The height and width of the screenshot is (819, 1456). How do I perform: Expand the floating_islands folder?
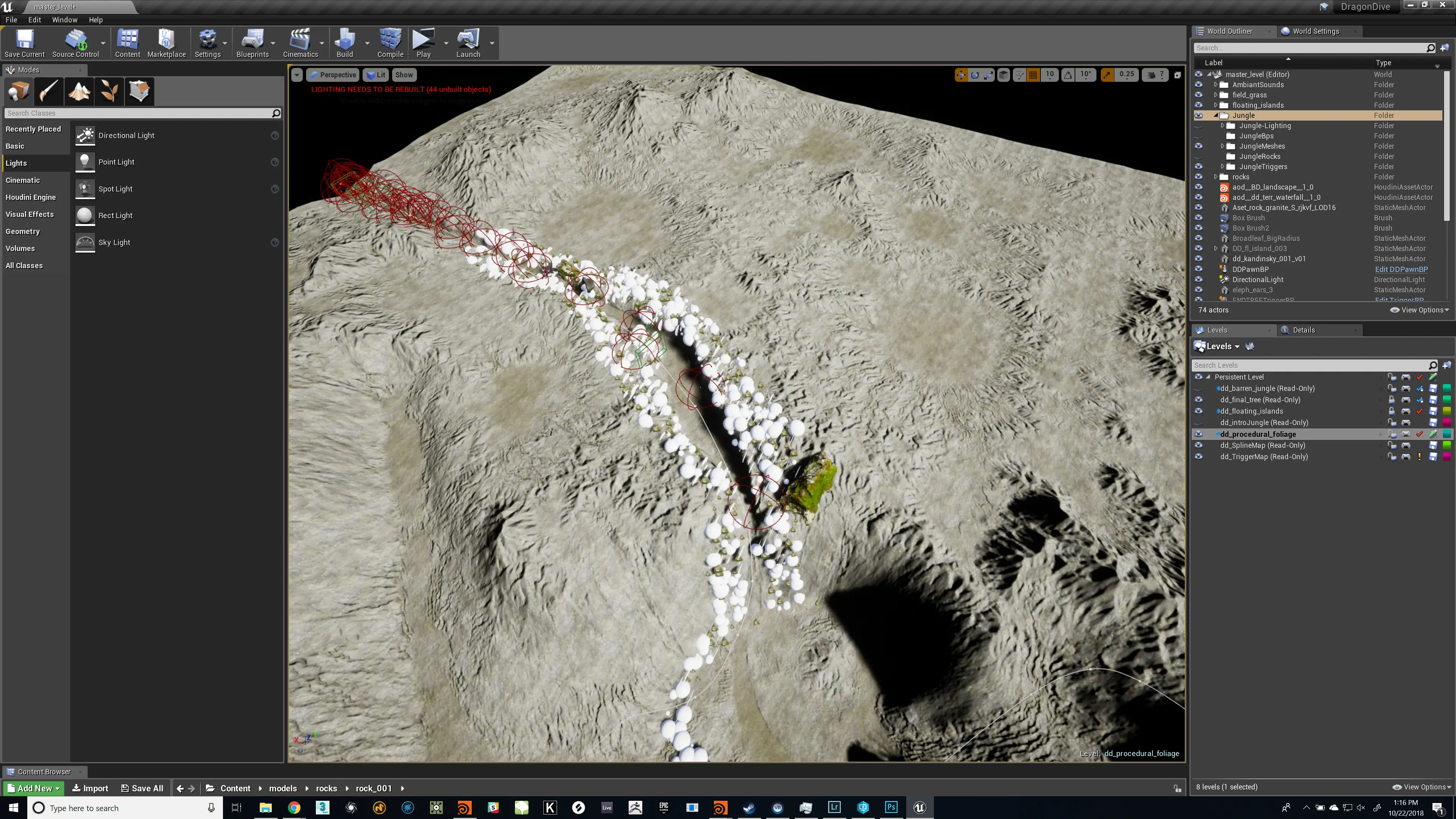point(1215,105)
